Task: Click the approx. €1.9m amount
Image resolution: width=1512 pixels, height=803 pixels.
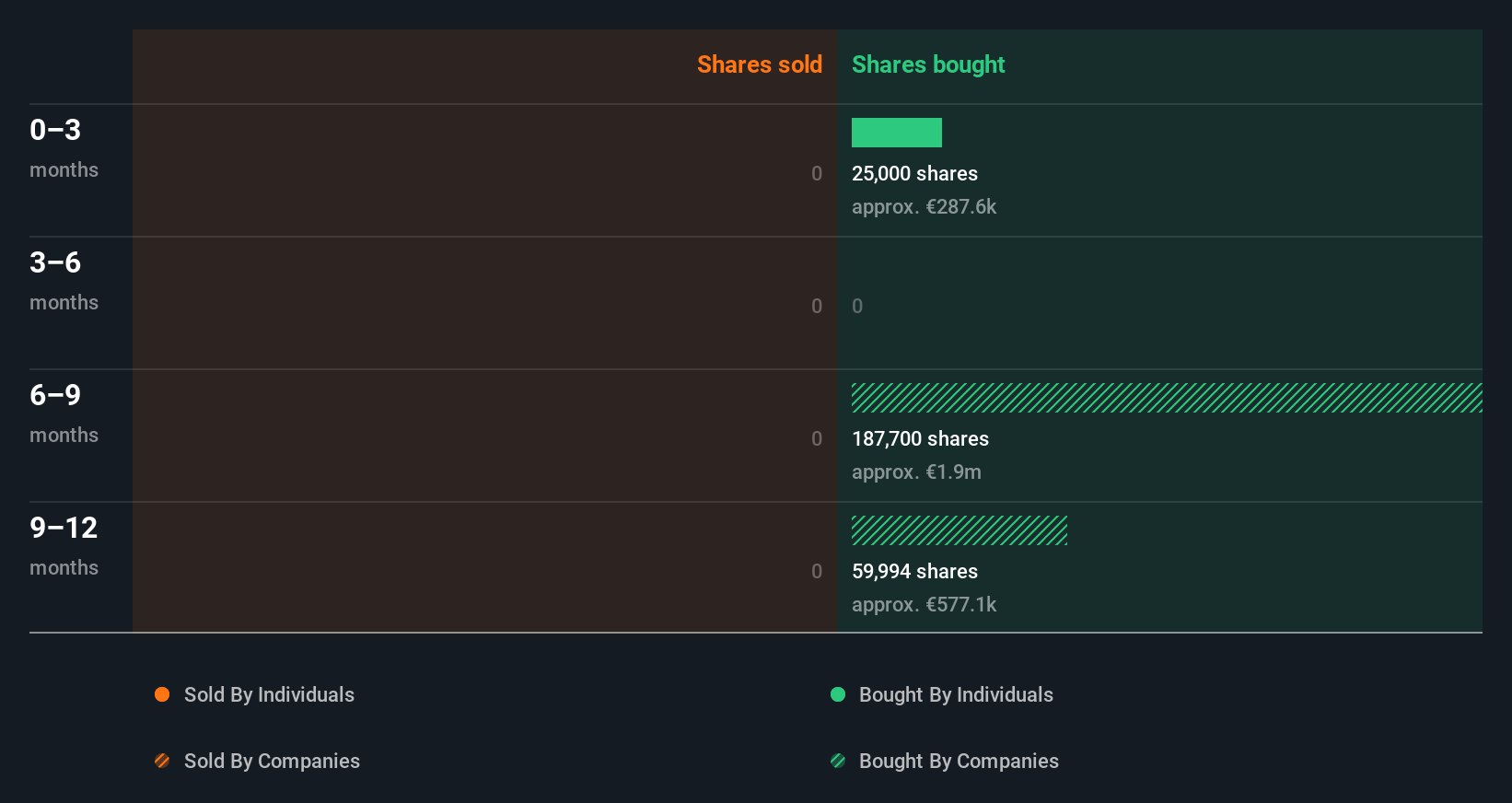Action: pos(916,471)
